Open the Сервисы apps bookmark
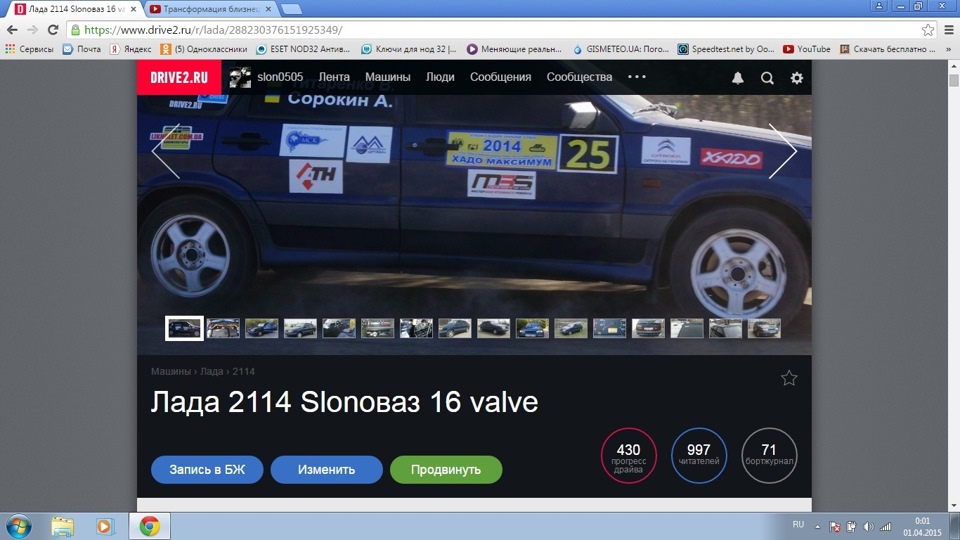Image resolution: width=960 pixels, height=540 pixels. click(x=29, y=49)
